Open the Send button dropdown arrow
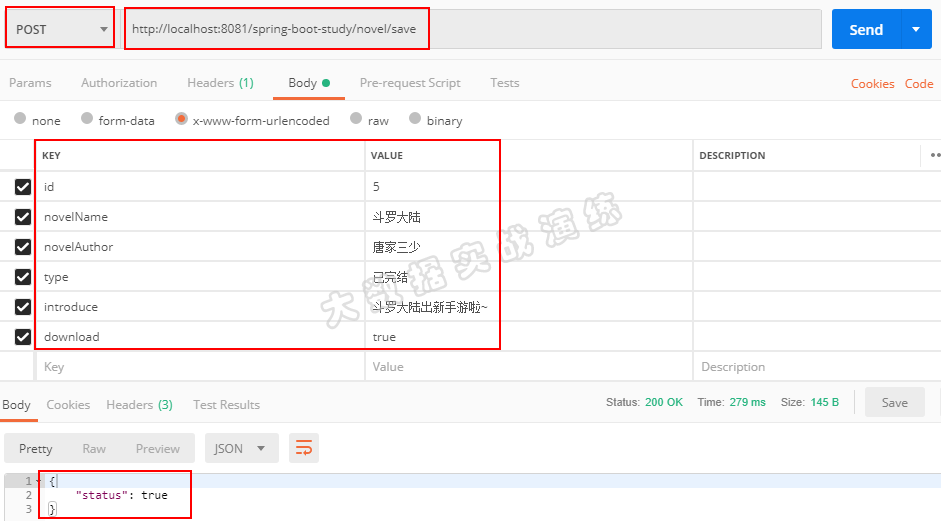Image resolution: width=941 pixels, height=521 pixels. pyautogui.click(x=916, y=29)
